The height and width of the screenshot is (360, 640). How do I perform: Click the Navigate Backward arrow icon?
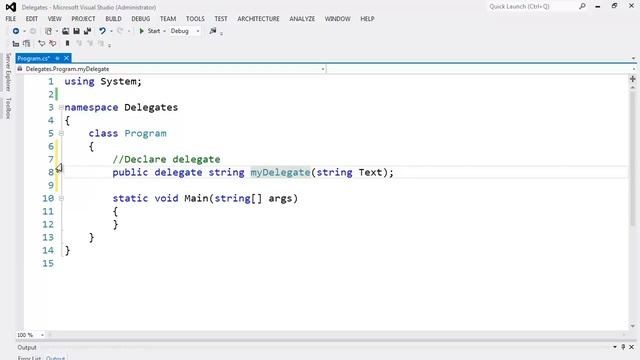click(16, 31)
